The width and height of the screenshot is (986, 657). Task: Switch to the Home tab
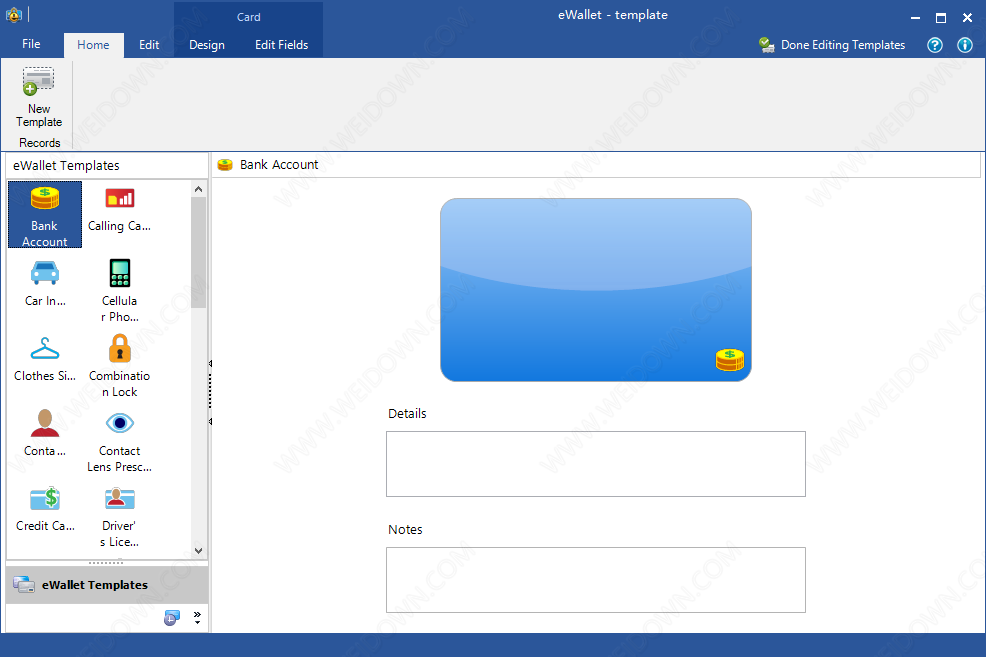93,45
